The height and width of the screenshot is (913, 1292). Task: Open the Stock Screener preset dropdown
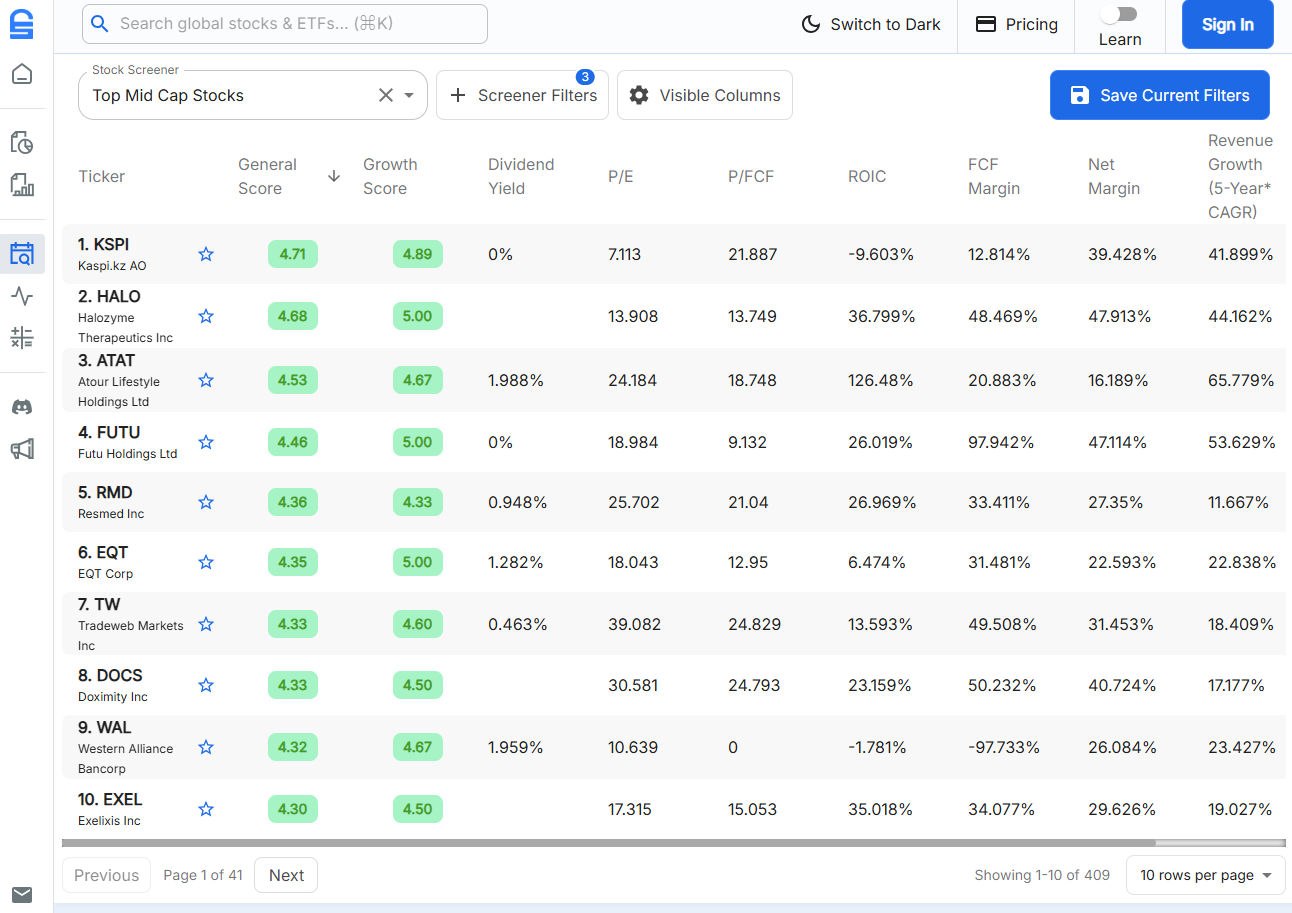click(x=409, y=95)
